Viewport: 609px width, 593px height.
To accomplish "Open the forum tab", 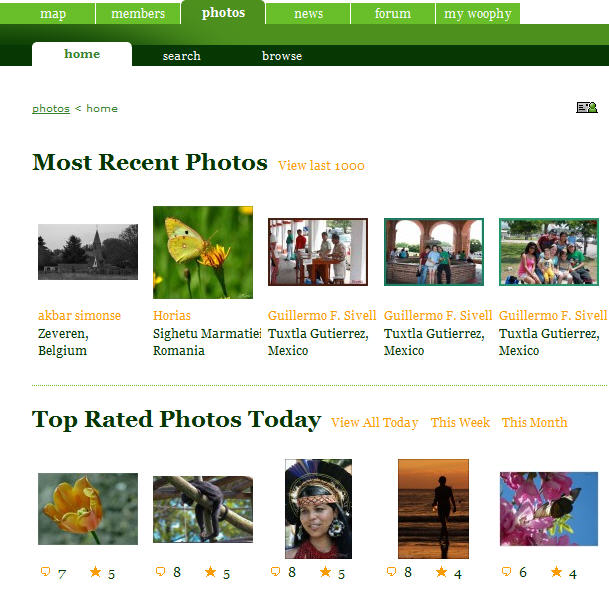I will click(x=393, y=14).
